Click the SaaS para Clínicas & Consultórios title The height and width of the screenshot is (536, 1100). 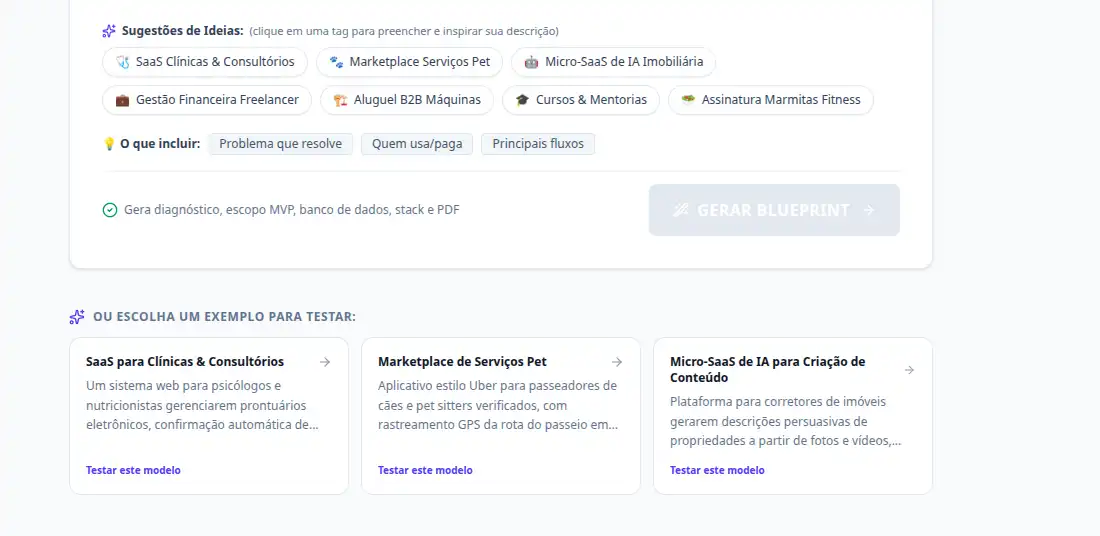click(x=185, y=362)
